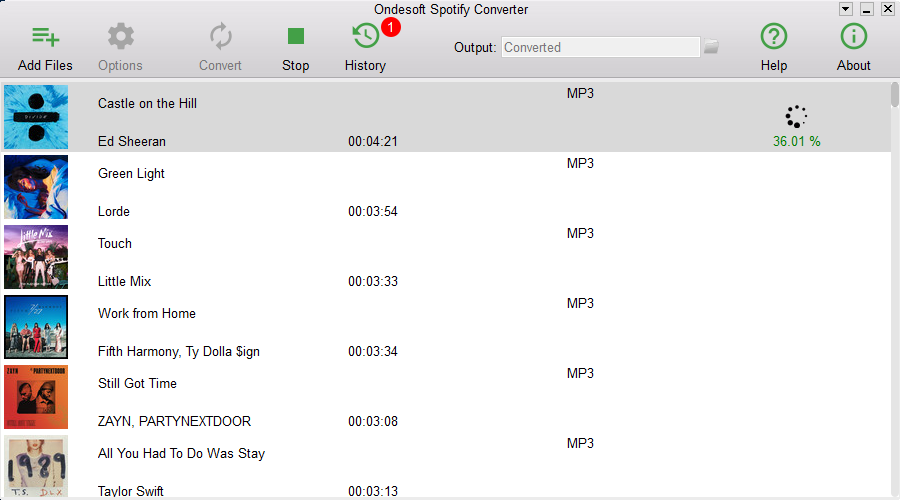The height and width of the screenshot is (500, 900).
Task: Click the MP3 format of Still Got Time
Action: pos(580,373)
